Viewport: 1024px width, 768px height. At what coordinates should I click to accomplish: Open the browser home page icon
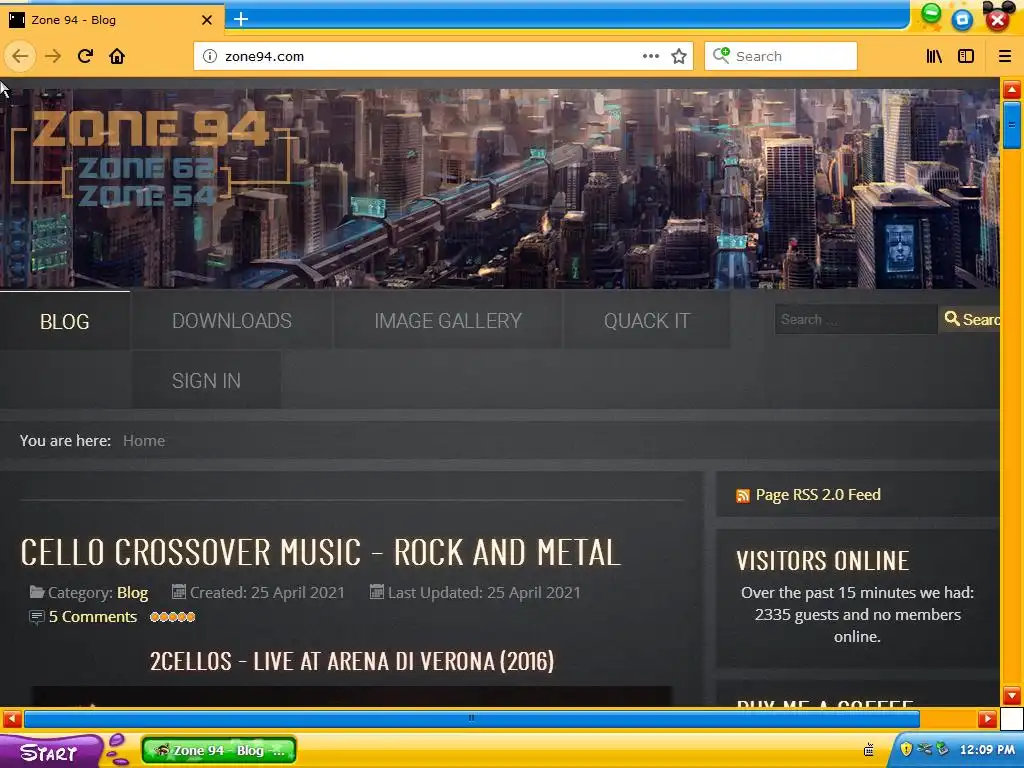coord(117,56)
